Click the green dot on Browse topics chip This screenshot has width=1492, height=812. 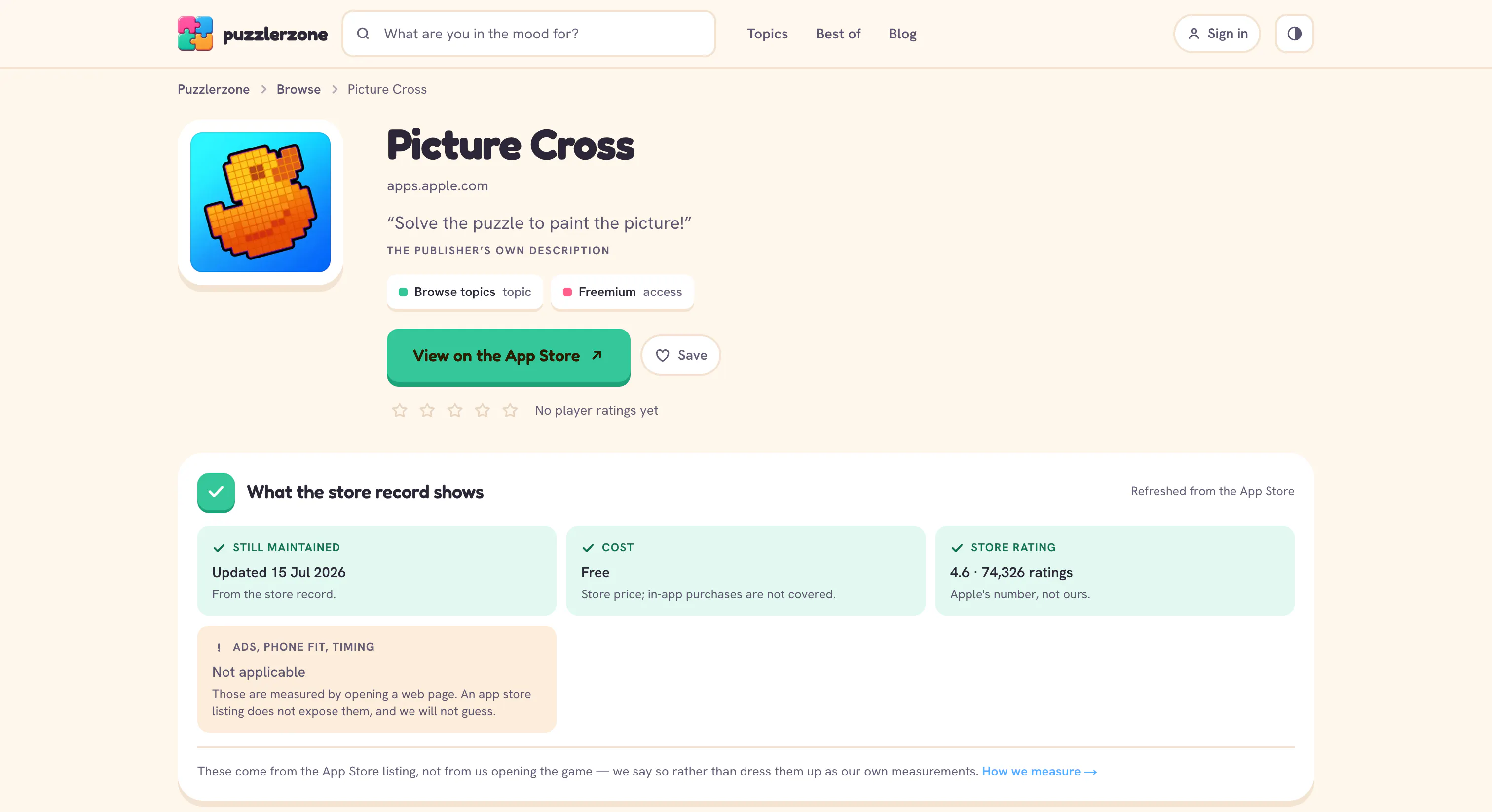click(x=403, y=292)
